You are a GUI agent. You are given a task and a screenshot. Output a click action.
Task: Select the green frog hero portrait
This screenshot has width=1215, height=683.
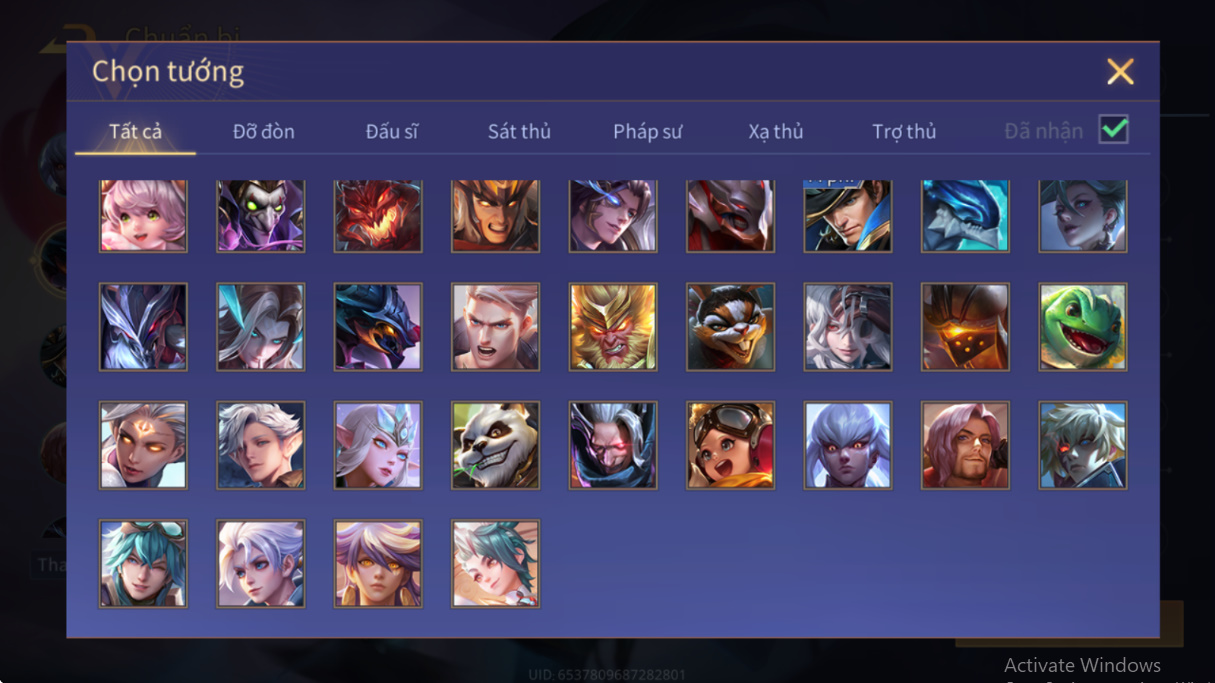tap(1083, 327)
